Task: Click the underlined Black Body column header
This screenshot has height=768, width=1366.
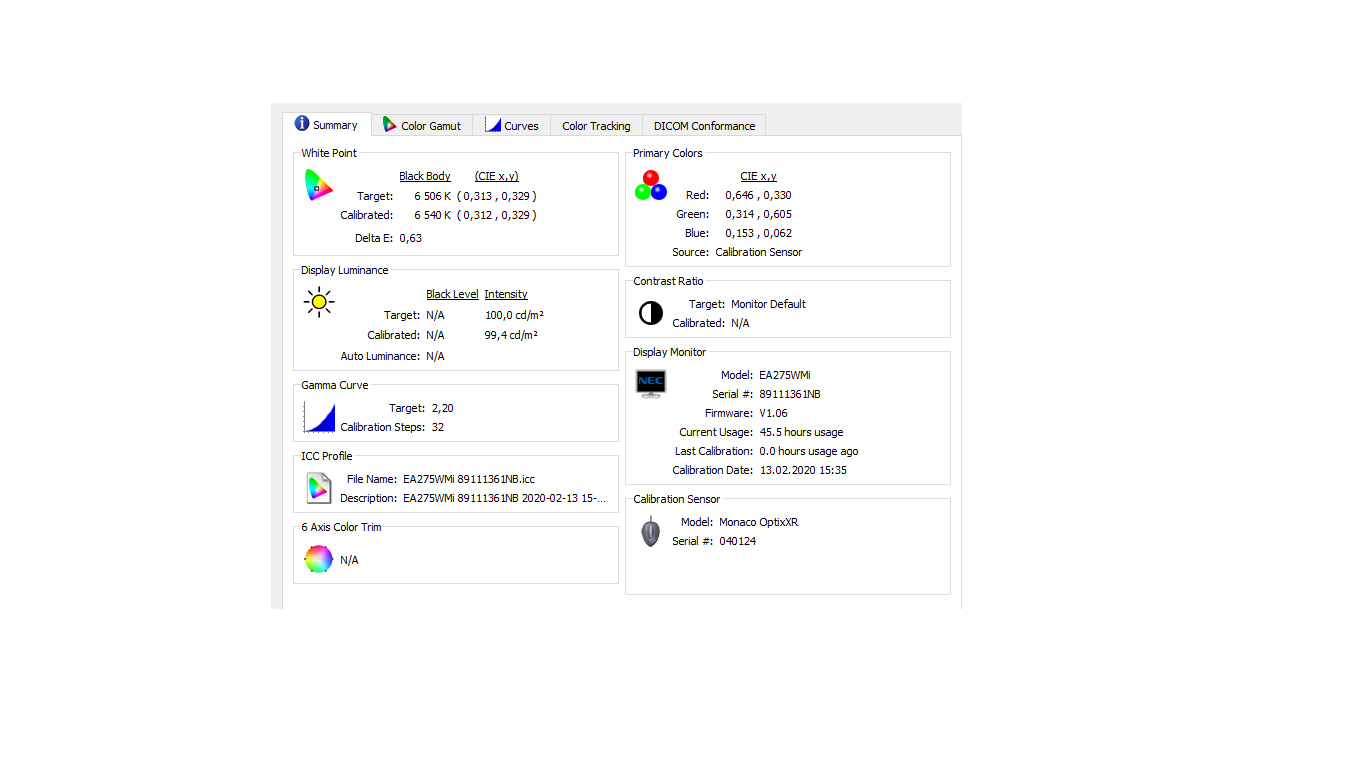Action: pos(425,176)
